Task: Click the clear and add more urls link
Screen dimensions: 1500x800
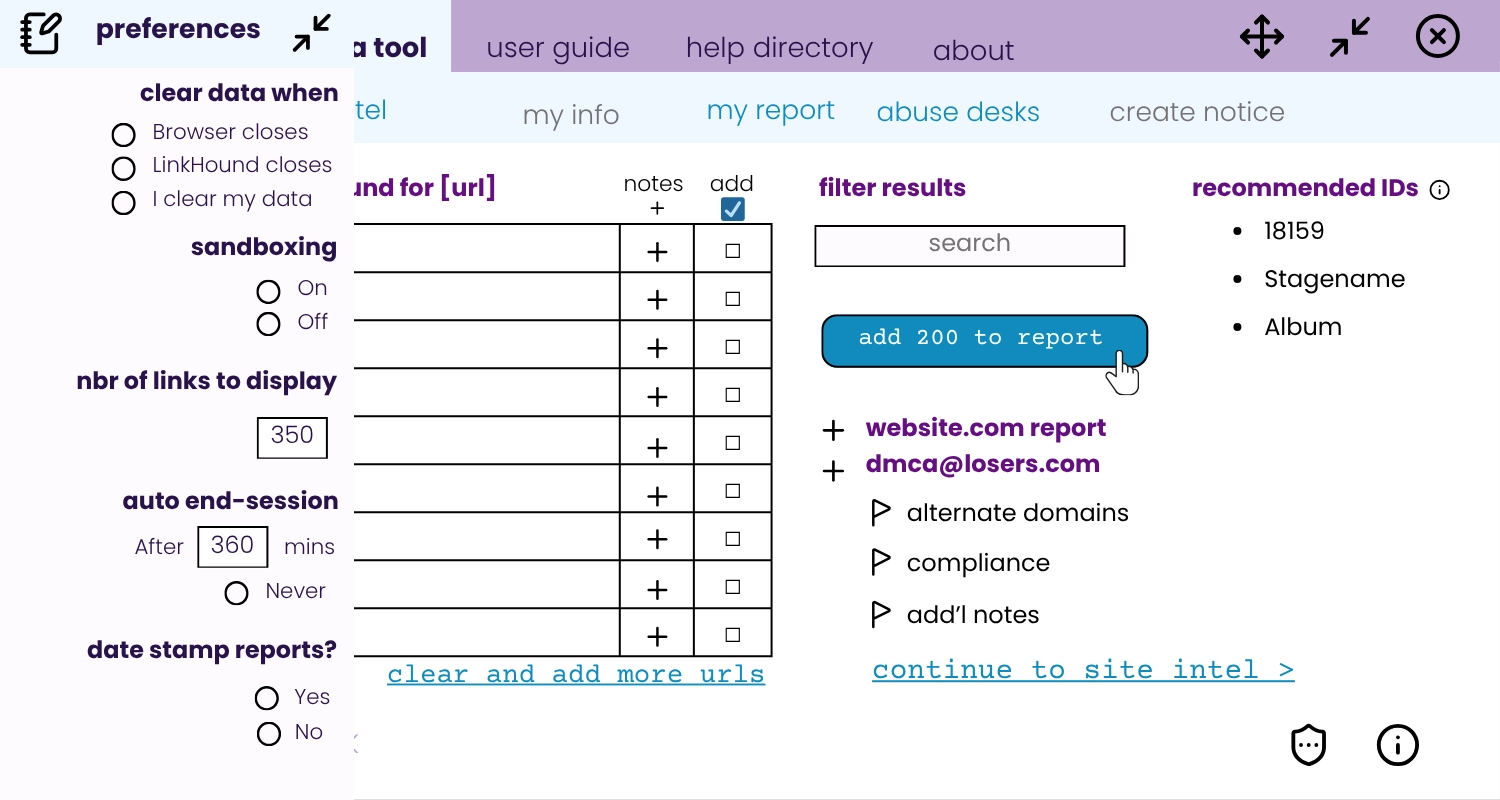Action: (576, 674)
